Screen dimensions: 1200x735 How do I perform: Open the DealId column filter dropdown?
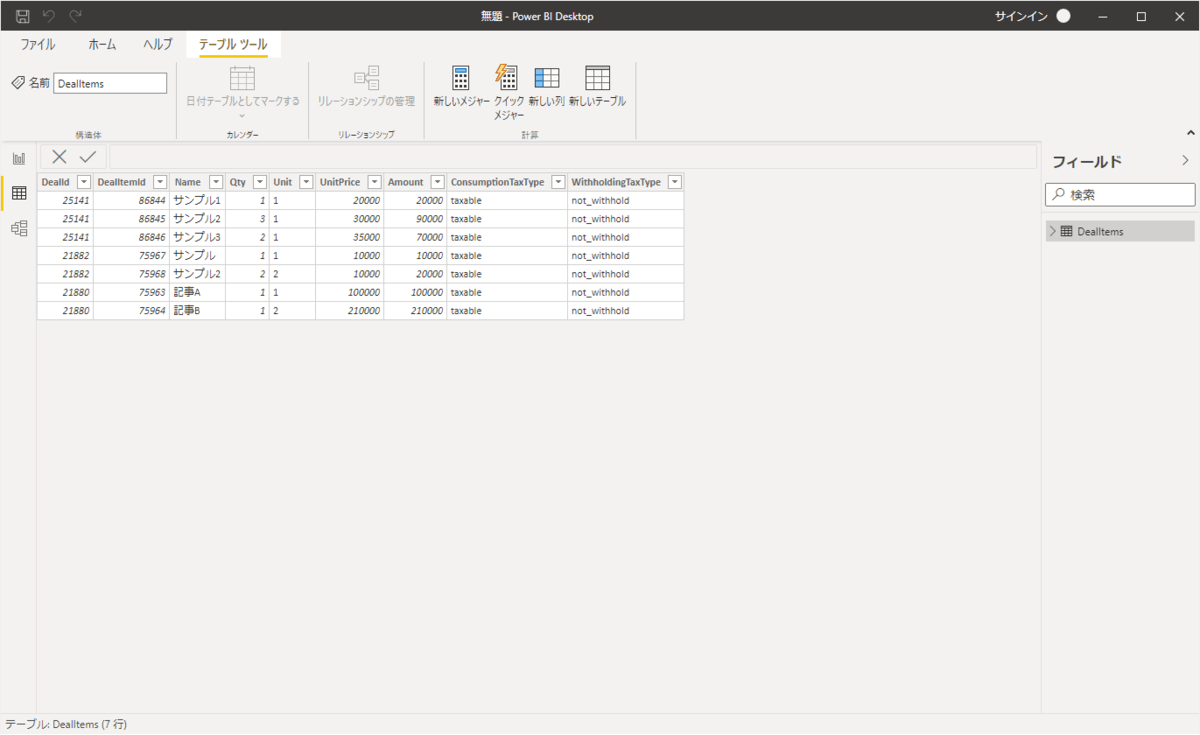[x=84, y=182]
